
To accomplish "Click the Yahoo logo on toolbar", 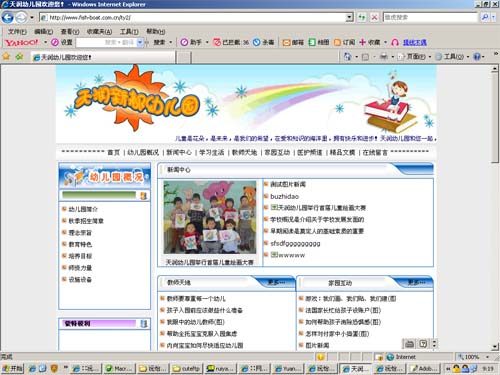I will (22, 43).
